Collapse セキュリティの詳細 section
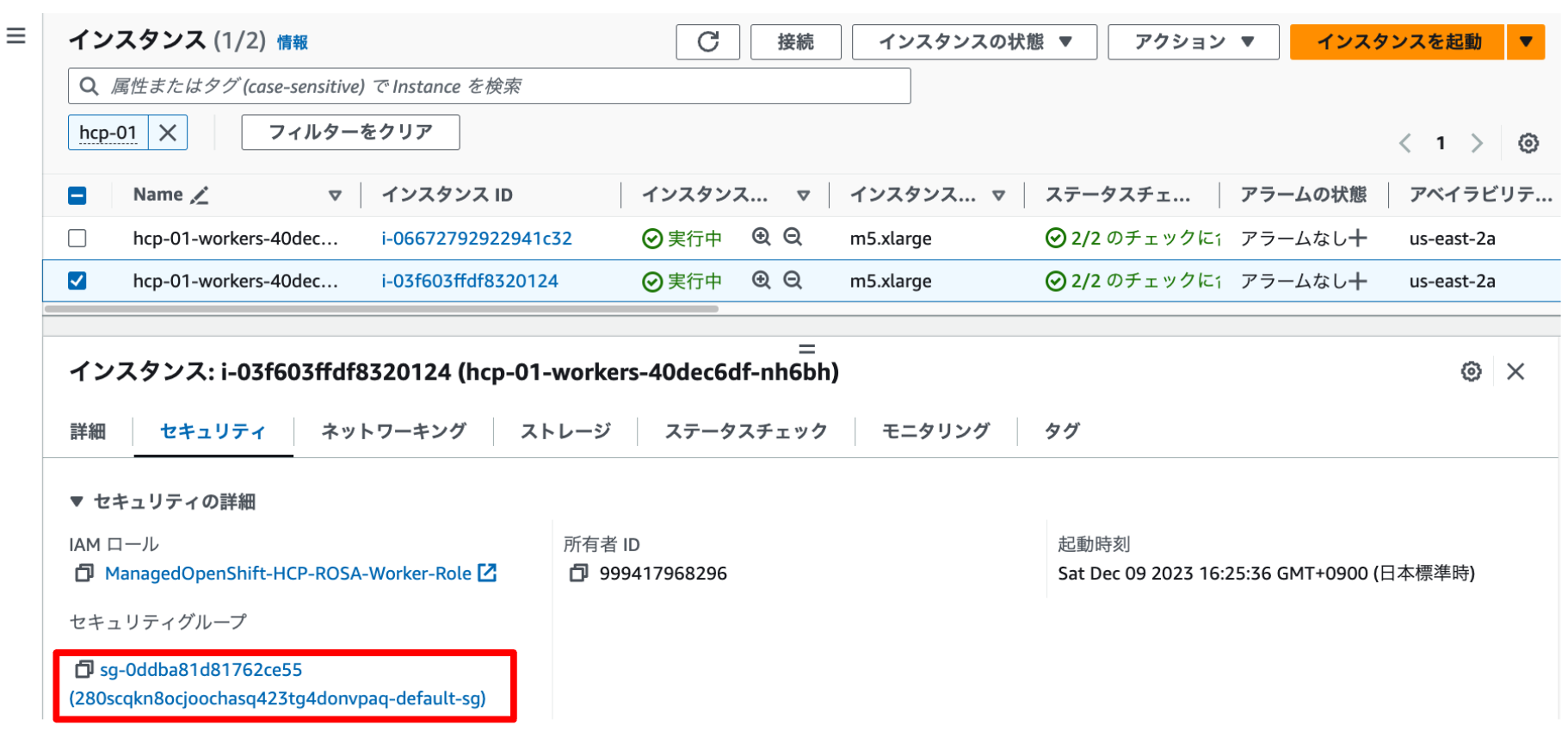Image resolution: width=1568 pixels, height=738 pixels. [x=76, y=501]
